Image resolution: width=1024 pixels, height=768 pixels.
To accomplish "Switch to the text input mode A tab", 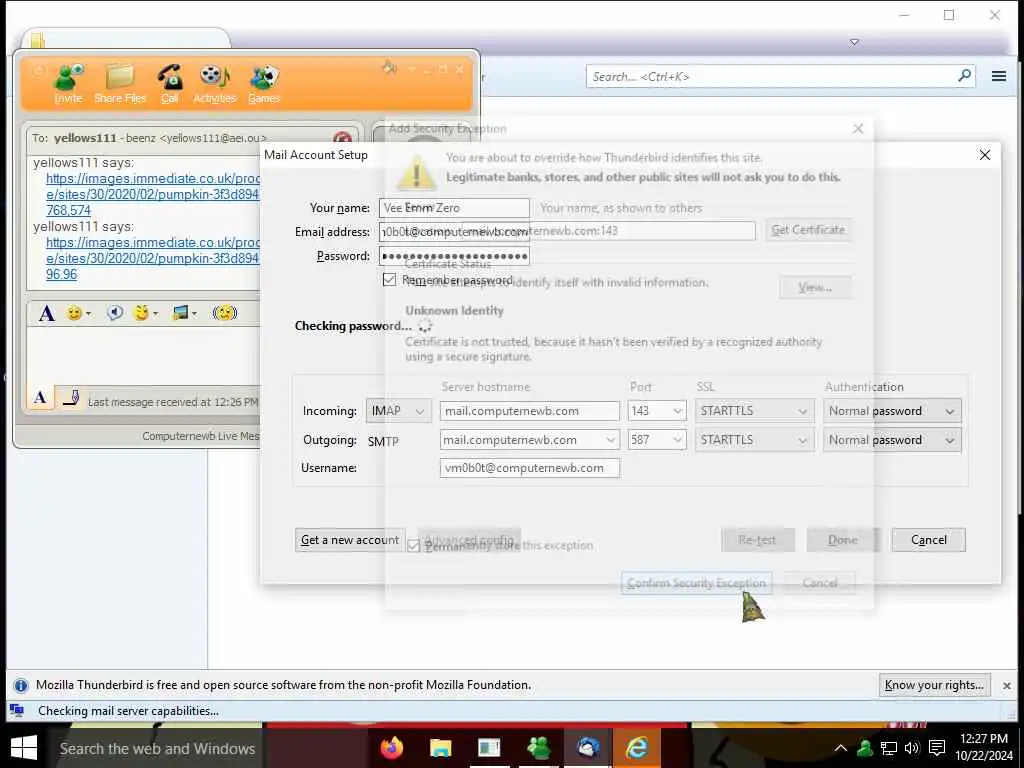I will pyautogui.click(x=40, y=397).
